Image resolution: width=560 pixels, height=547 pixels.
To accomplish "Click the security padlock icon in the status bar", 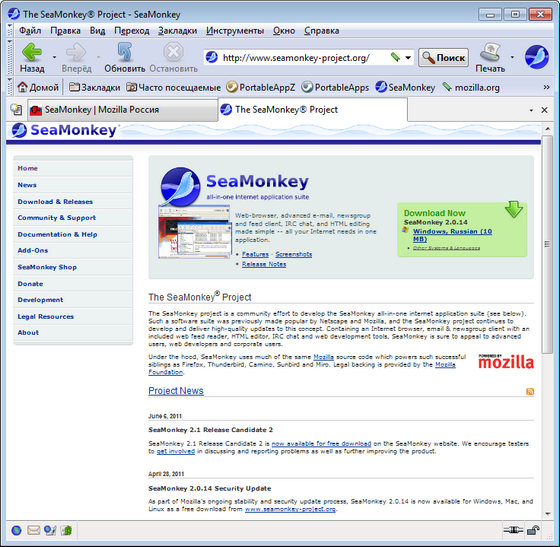I will pos(533,530).
